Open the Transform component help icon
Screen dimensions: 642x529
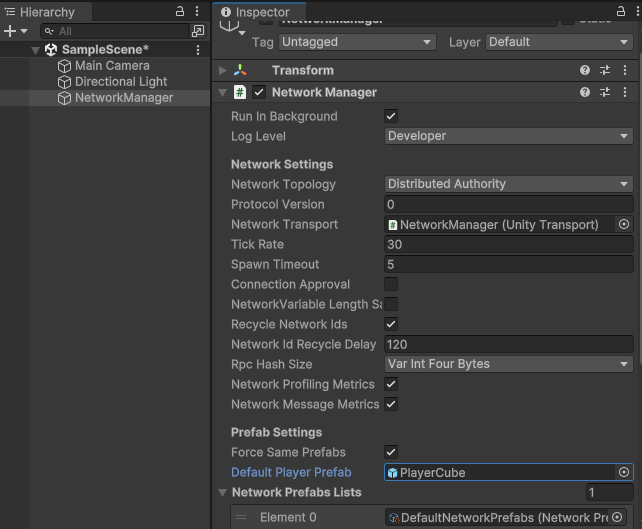pyautogui.click(x=585, y=71)
